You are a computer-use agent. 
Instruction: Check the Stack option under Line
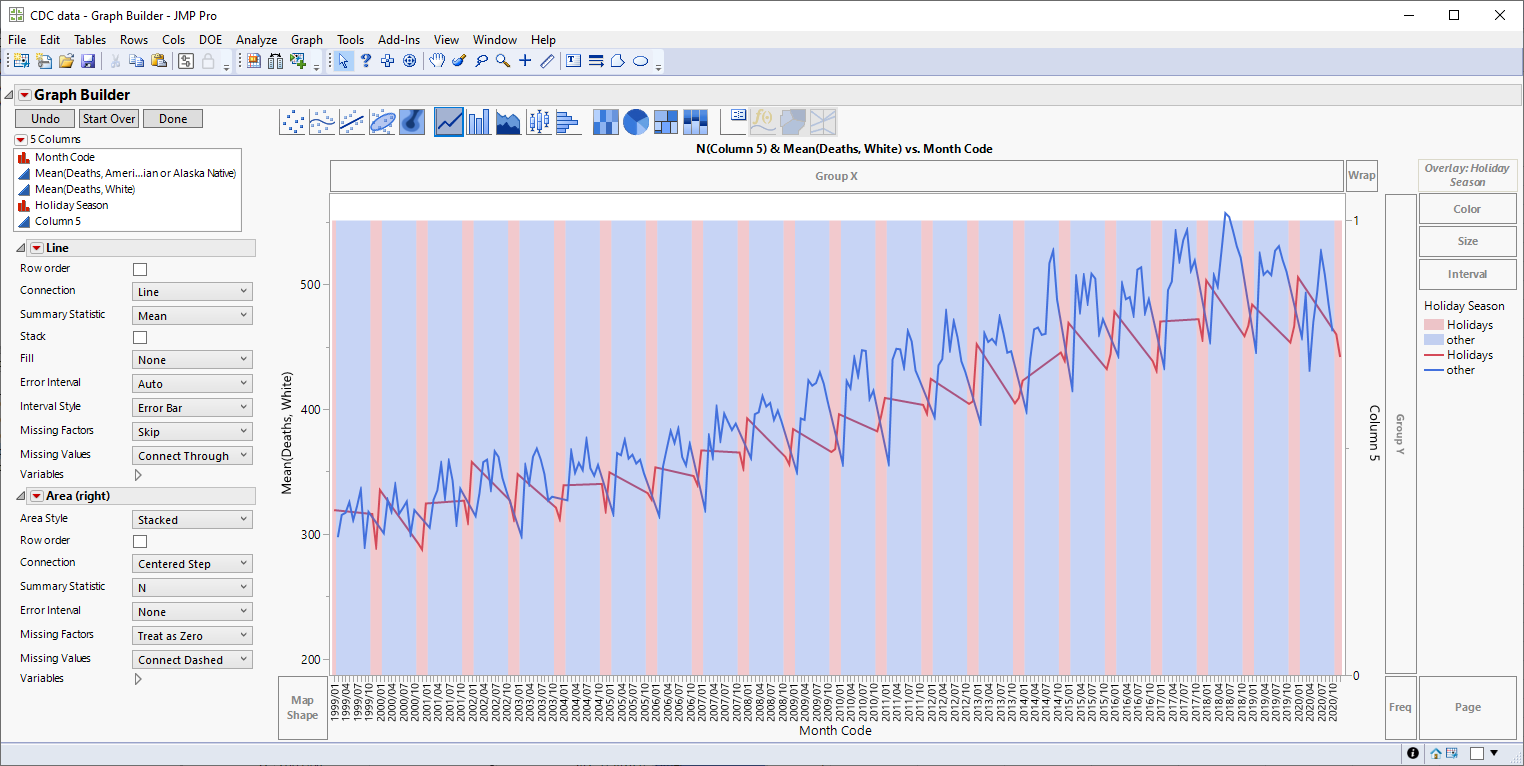tap(138, 337)
